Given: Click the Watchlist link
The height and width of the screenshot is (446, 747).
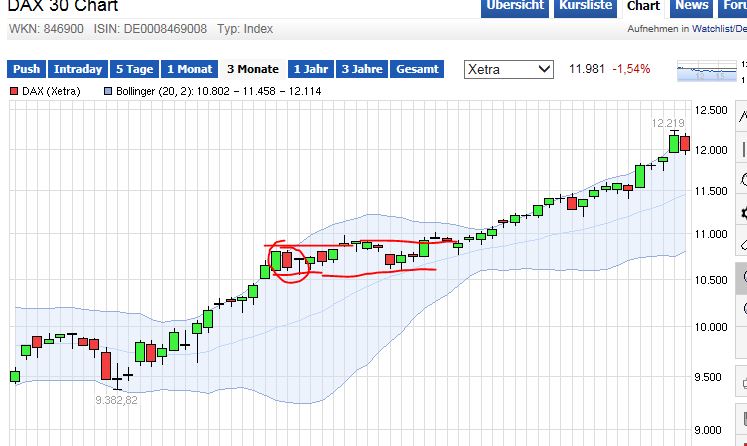Looking at the screenshot, I should (711, 29).
